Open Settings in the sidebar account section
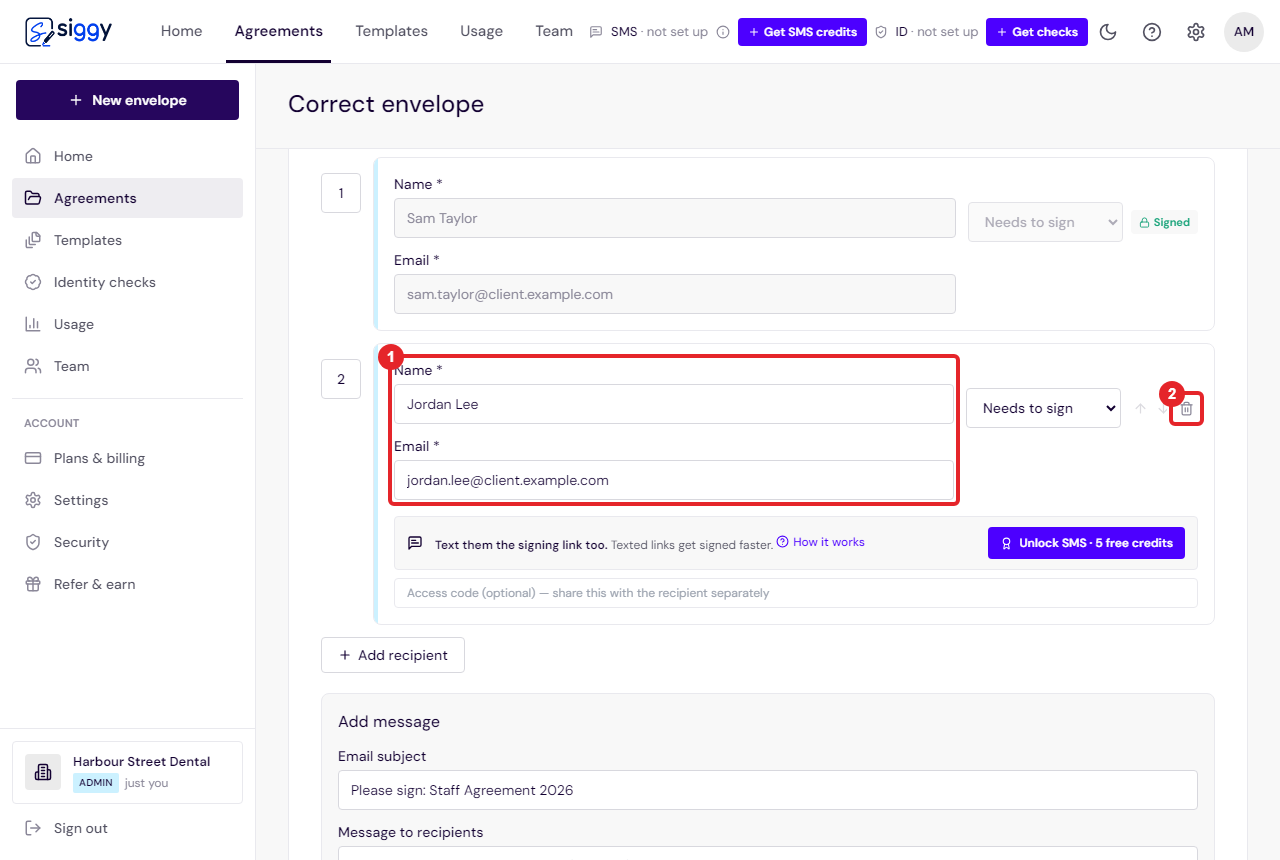 (x=127, y=500)
